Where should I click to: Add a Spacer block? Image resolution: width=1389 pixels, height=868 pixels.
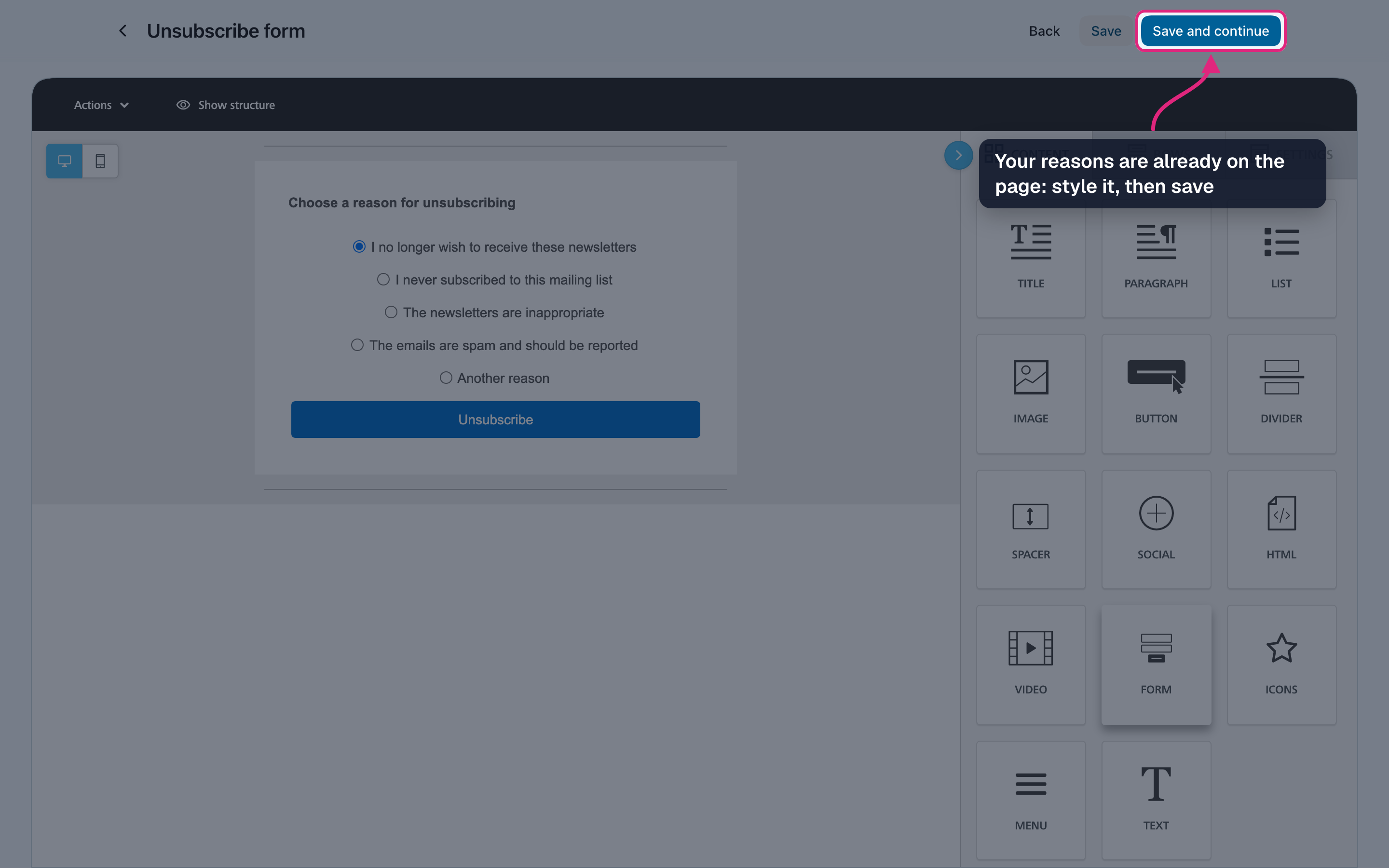pyautogui.click(x=1030, y=529)
